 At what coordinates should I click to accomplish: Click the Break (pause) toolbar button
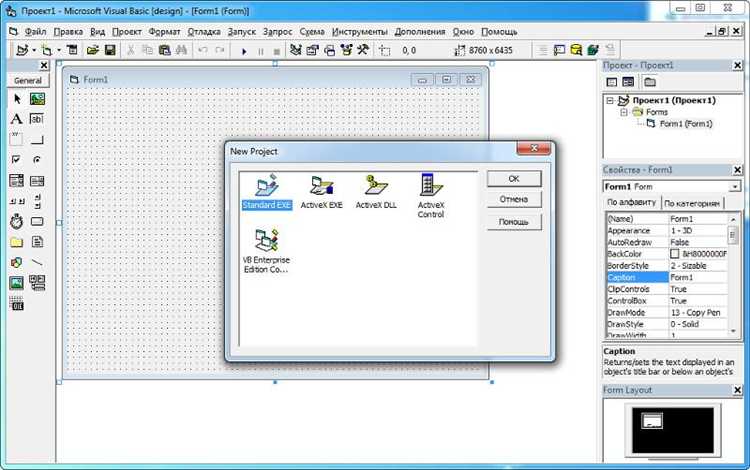(261, 51)
